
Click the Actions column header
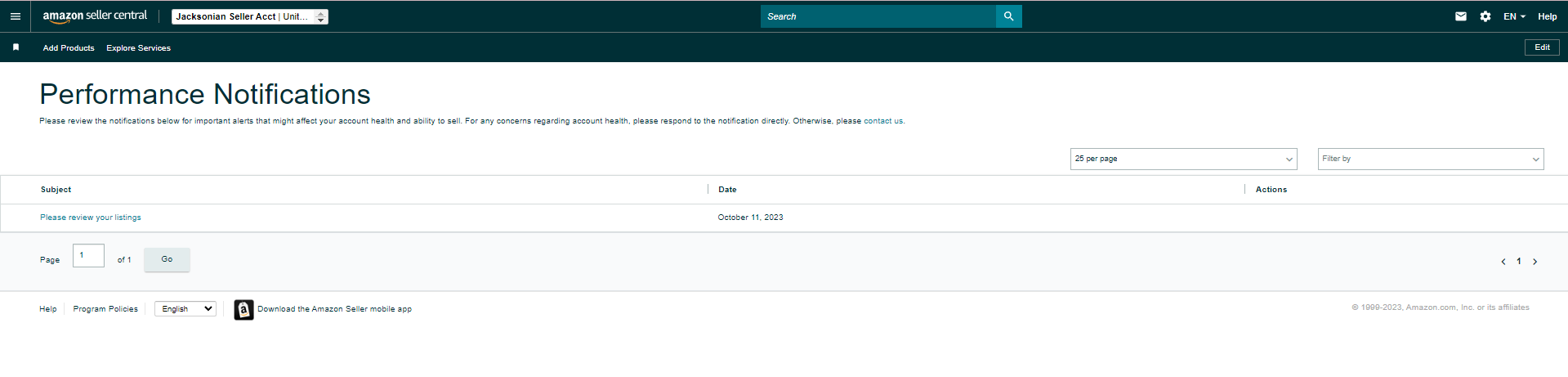pos(1271,190)
